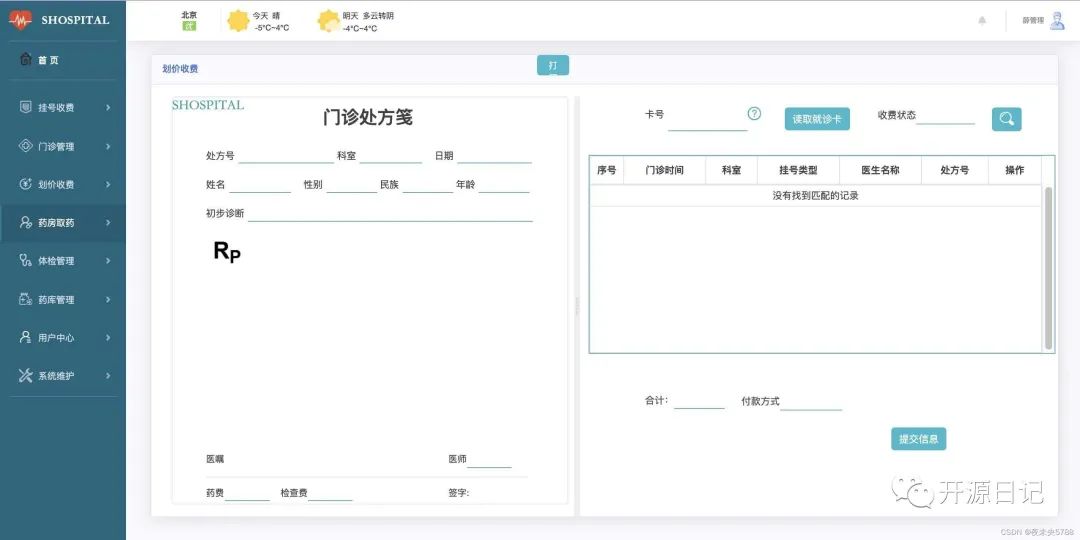Screen dimensions: 1080x540
Task: Click the 门诊时间 column header
Action: [664, 170]
